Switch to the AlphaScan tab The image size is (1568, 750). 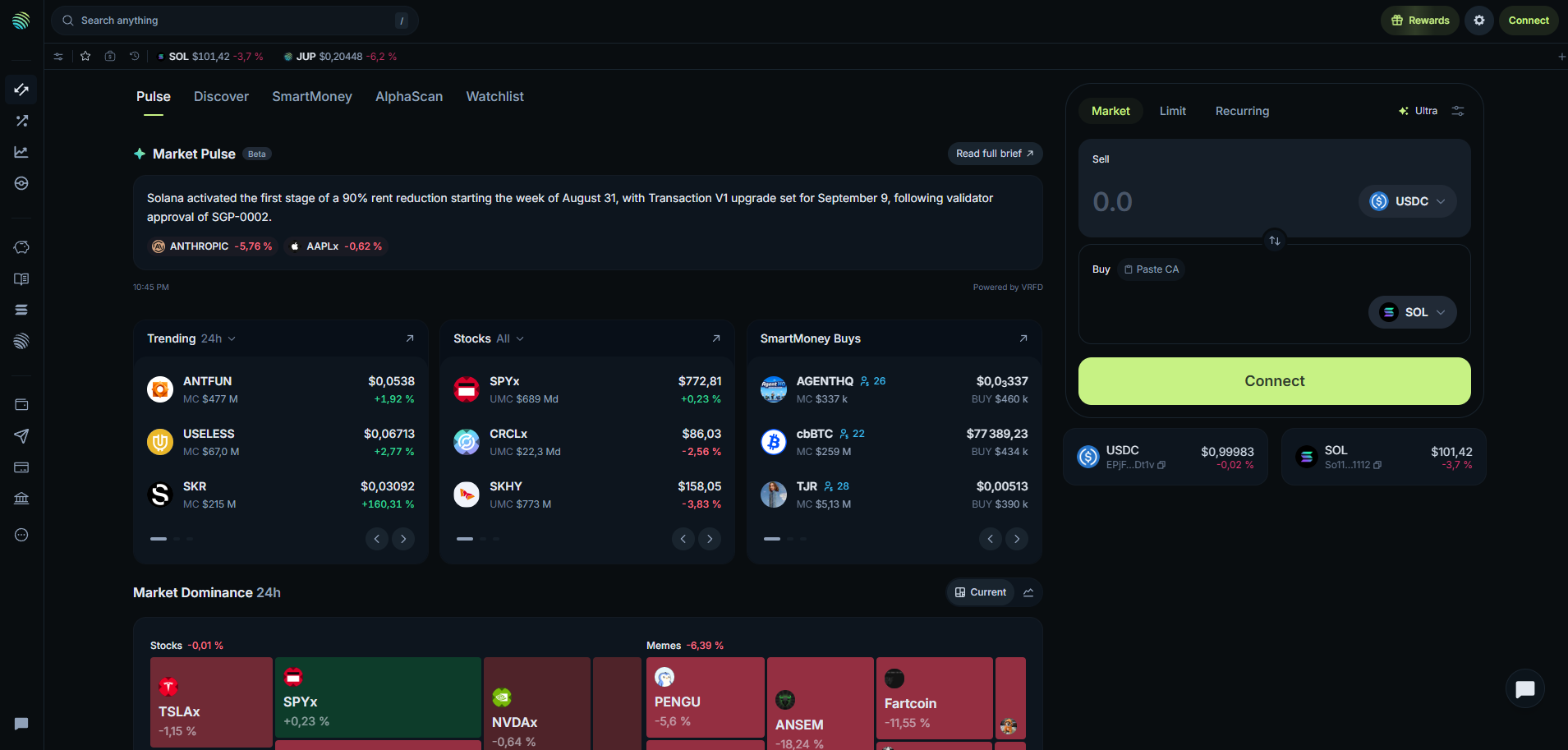[409, 96]
